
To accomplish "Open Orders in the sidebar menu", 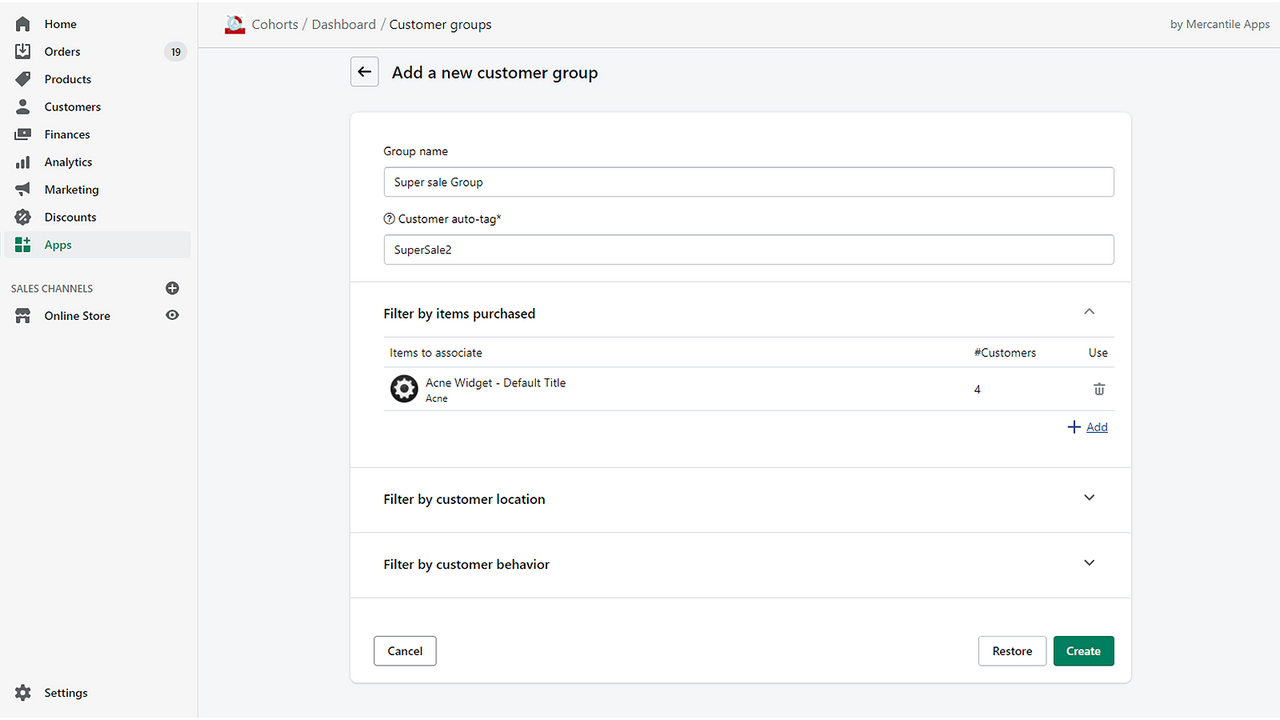I will coord(62,52).
